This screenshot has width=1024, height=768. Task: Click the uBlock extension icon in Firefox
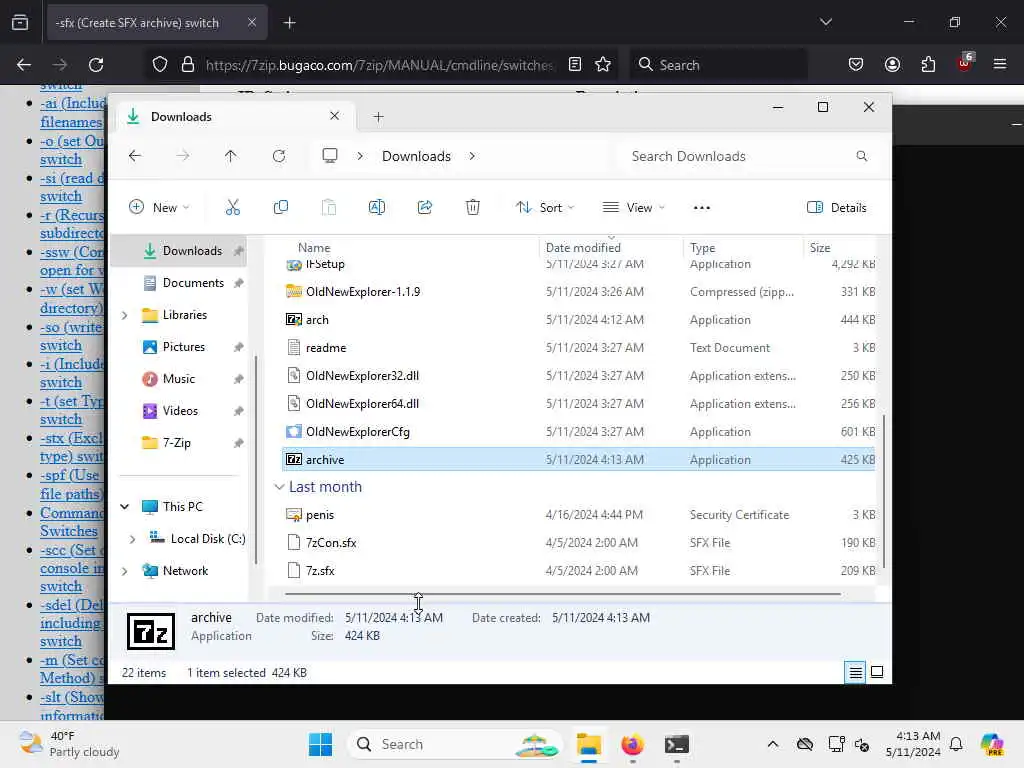(x=965, y=63)
